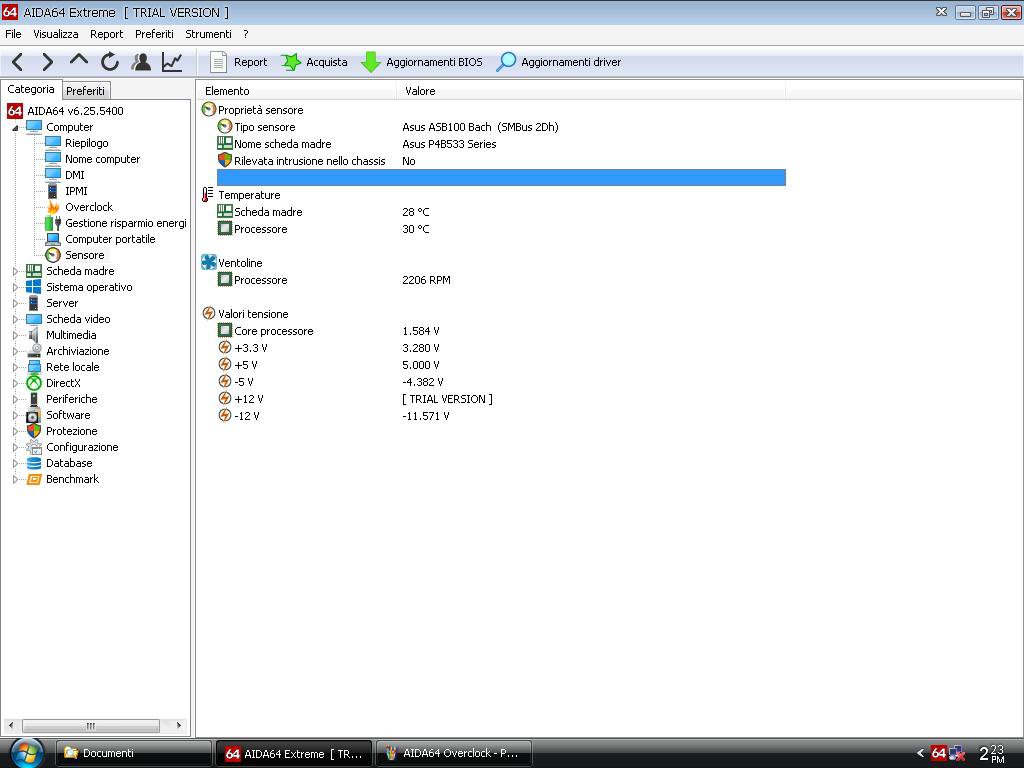
Task: Click the sidebar horizontal scrollbar right arrow
Action: (179, 726)
